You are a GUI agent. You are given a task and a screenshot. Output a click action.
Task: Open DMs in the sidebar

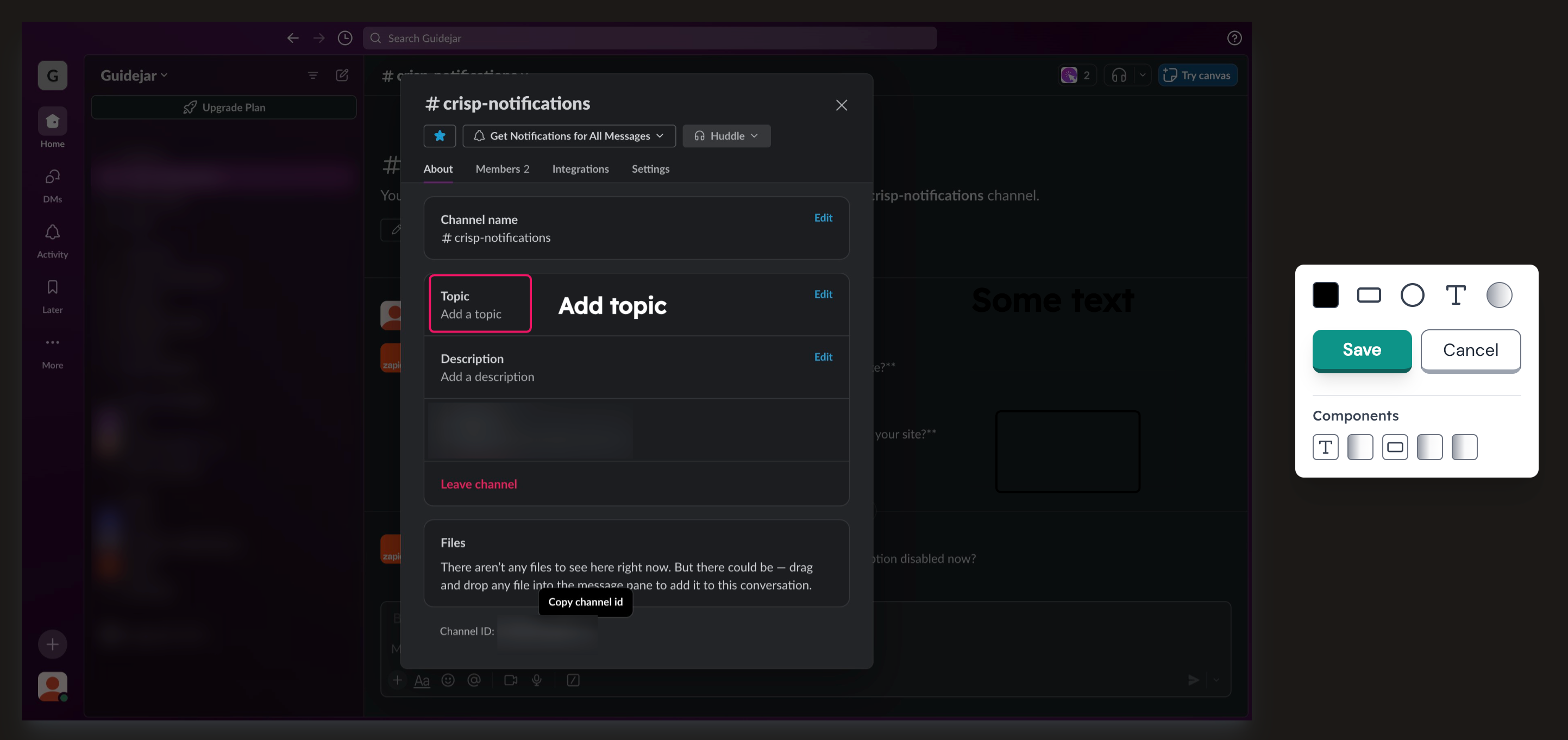[52, 185]
